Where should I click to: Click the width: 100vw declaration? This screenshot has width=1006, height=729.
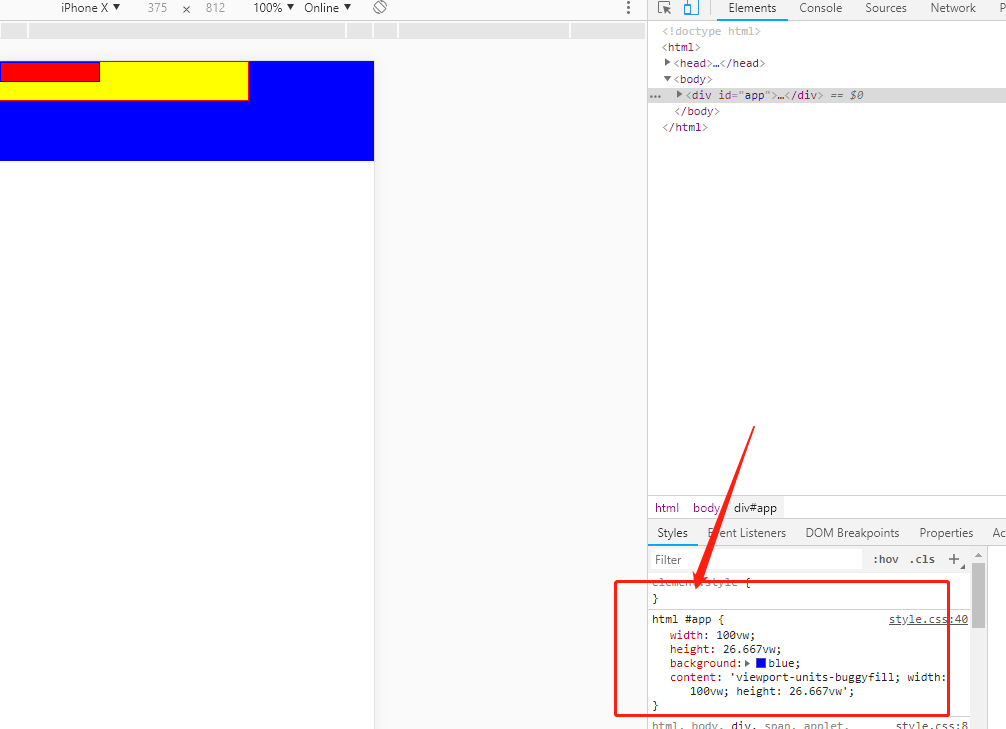click(712, 635)
